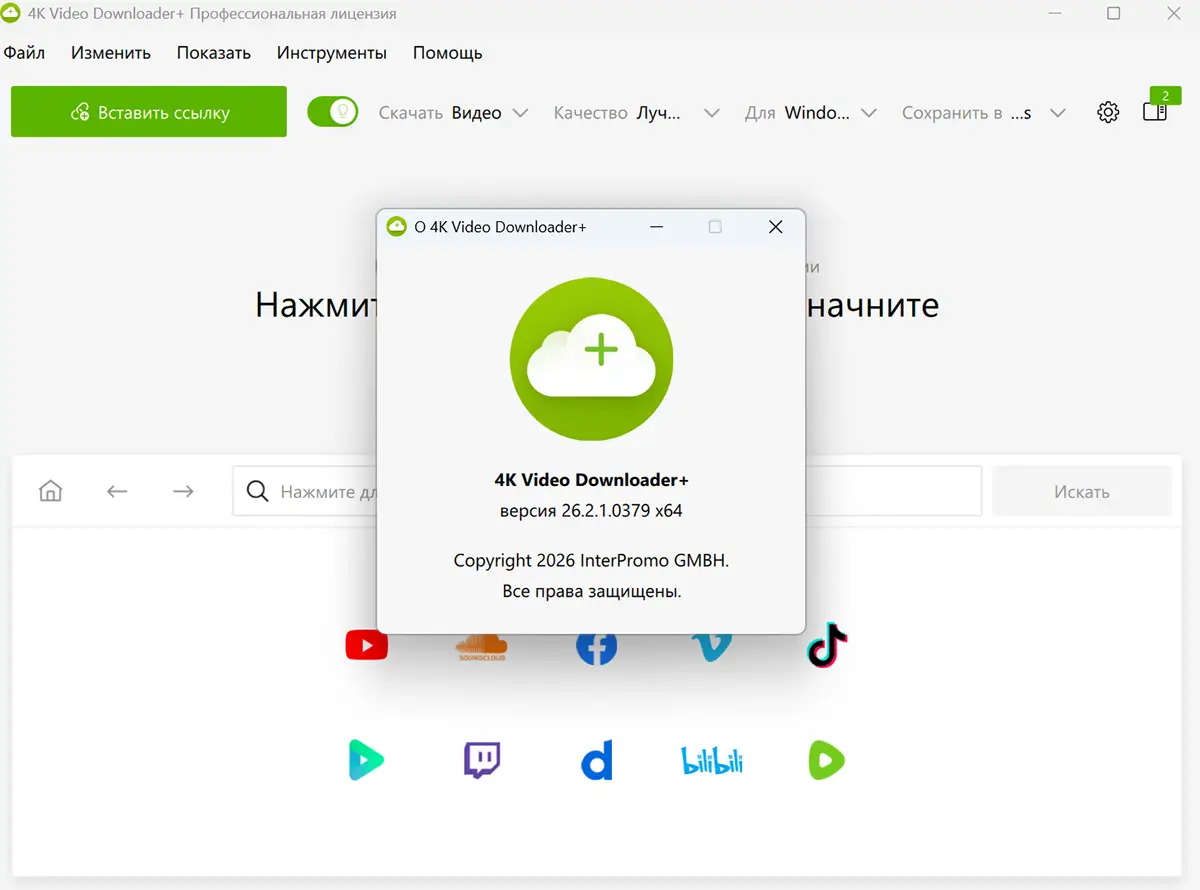
Task: Click the large green cloud logo in About dialog
Action: (x=591, y=360)
